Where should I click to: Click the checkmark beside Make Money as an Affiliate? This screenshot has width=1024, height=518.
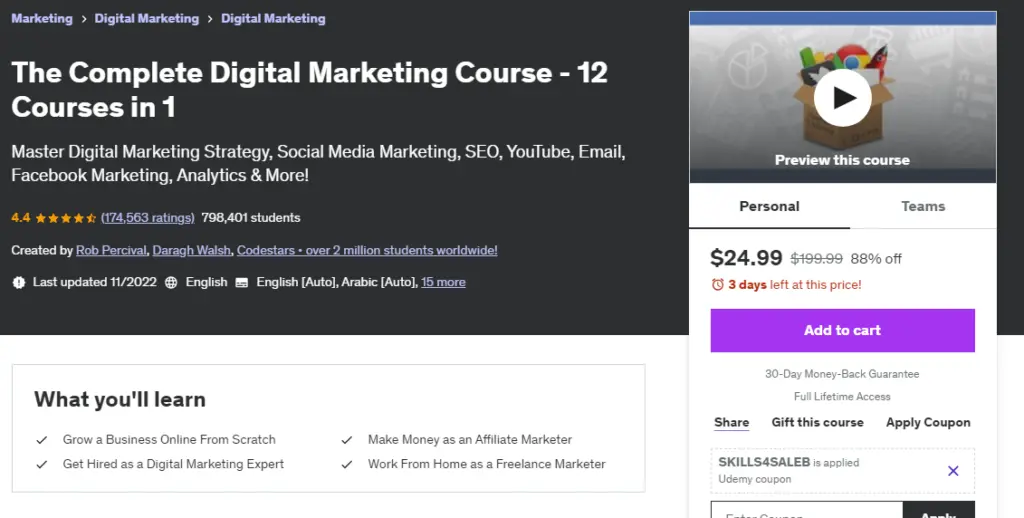tap(347, 440)
